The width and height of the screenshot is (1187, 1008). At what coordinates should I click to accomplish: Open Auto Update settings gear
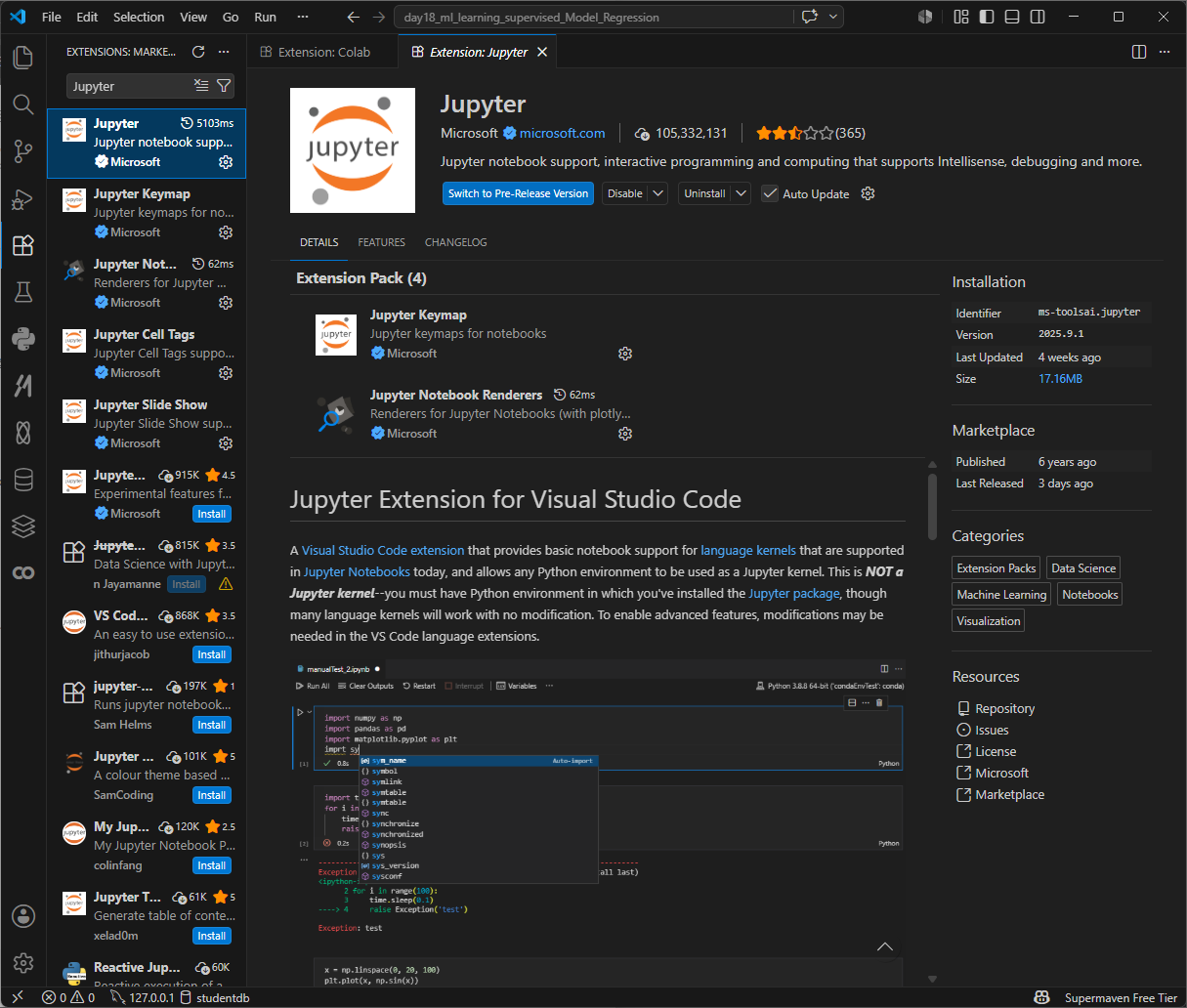[868, 193]
